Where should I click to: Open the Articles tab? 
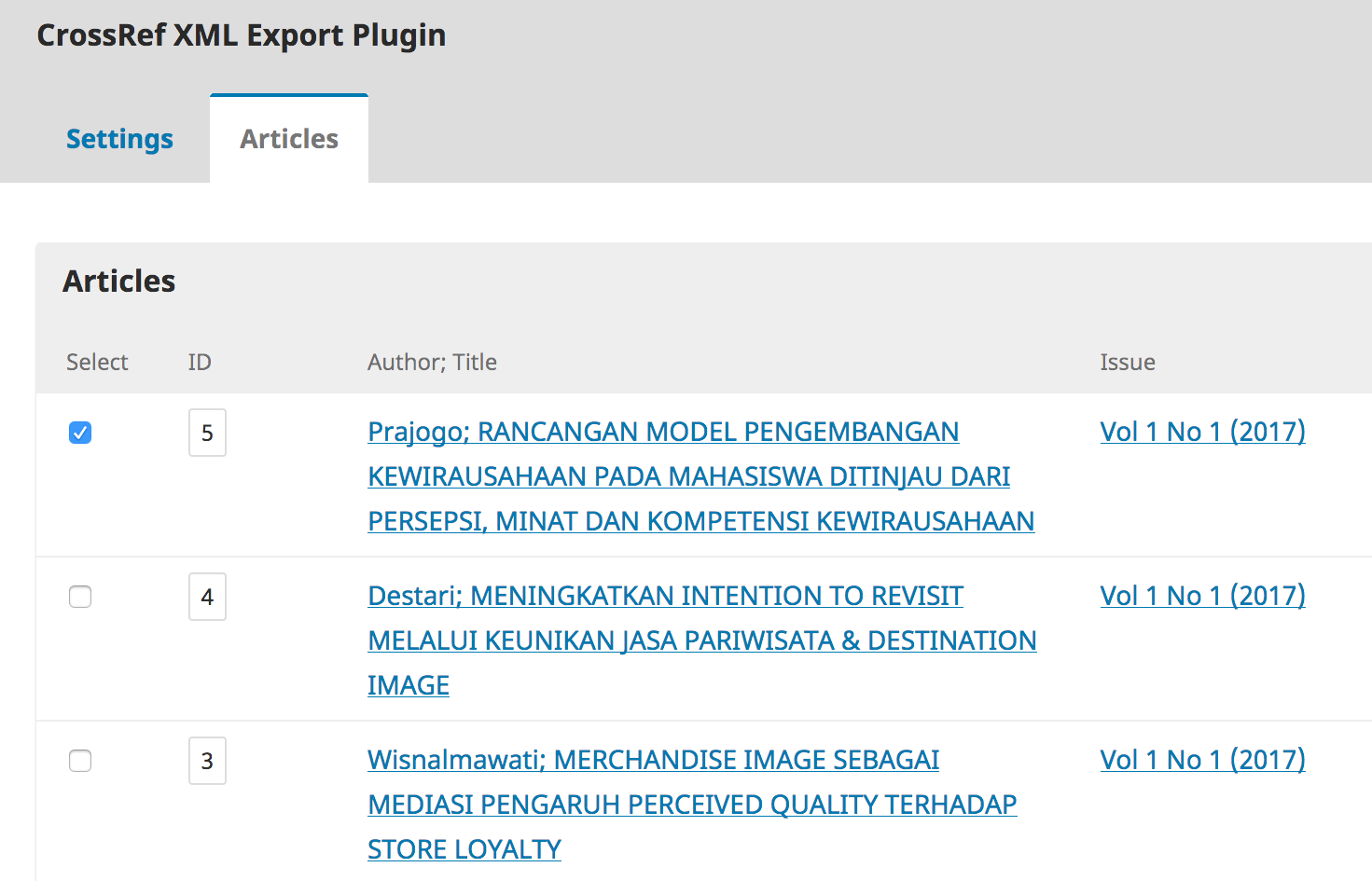(x=289, y=139)
